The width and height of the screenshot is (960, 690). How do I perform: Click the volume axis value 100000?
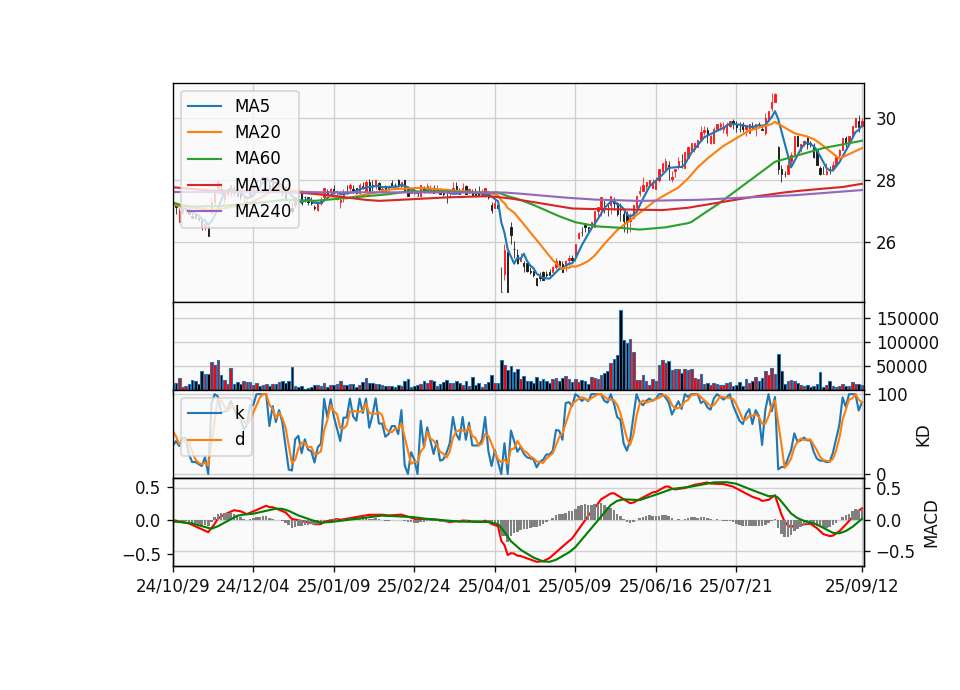[908, 343]
